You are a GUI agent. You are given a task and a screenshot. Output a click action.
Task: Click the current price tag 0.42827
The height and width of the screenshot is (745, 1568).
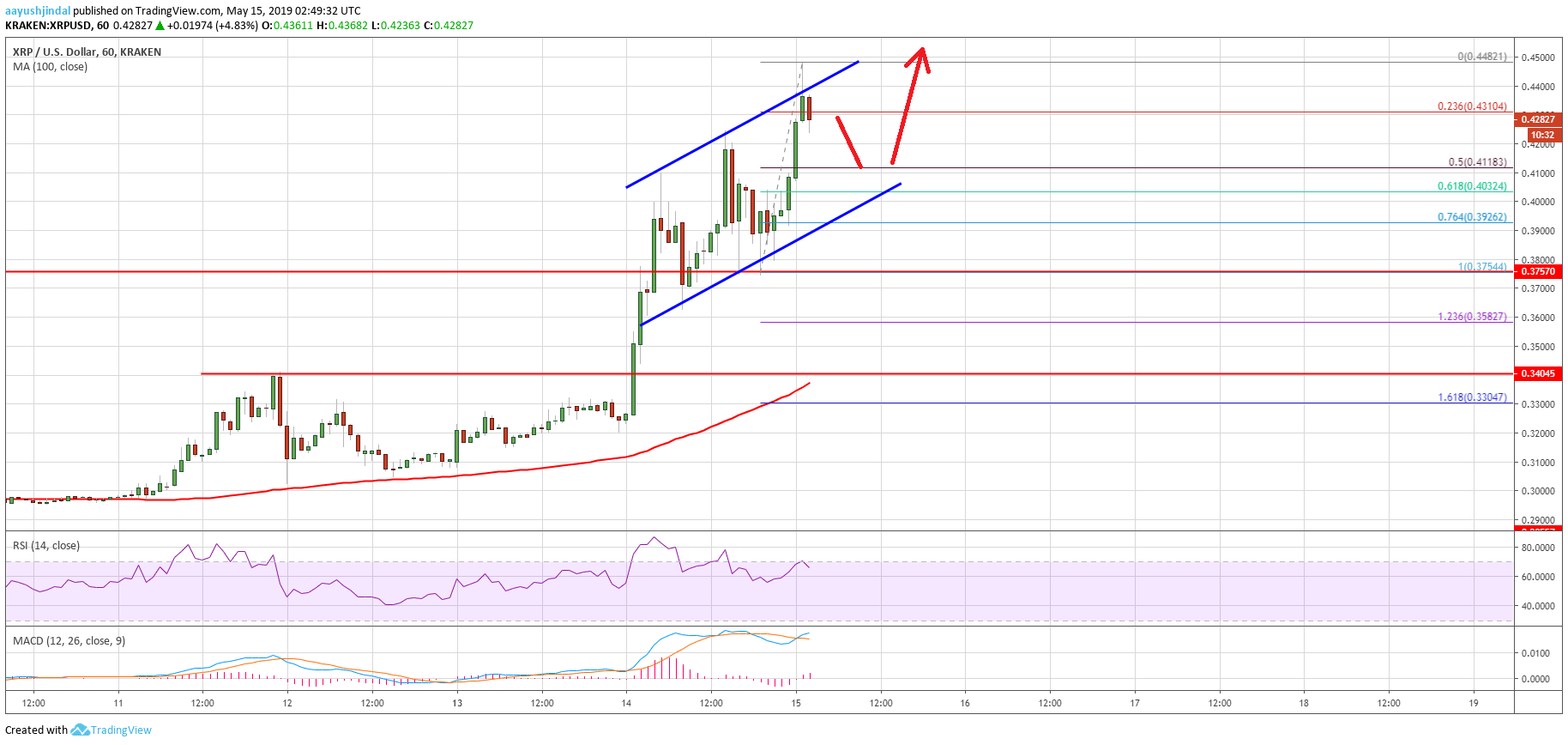[x=1539, y=119]
